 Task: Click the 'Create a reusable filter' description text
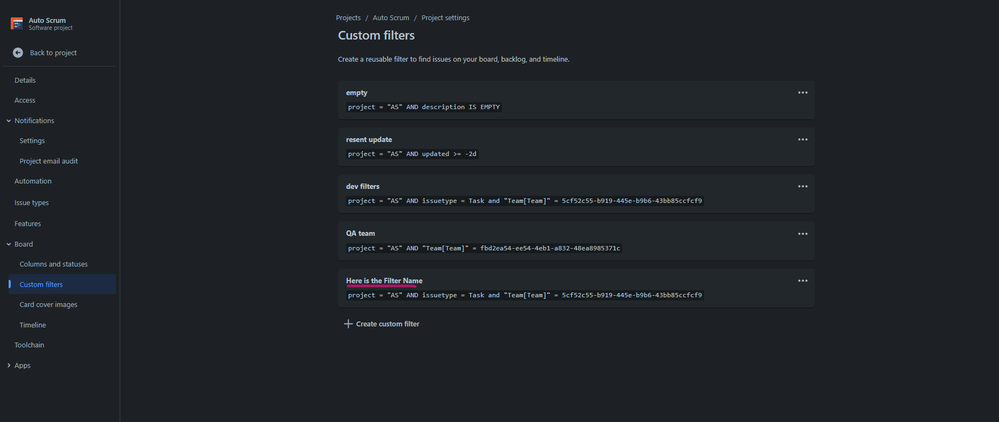point(453,59)
